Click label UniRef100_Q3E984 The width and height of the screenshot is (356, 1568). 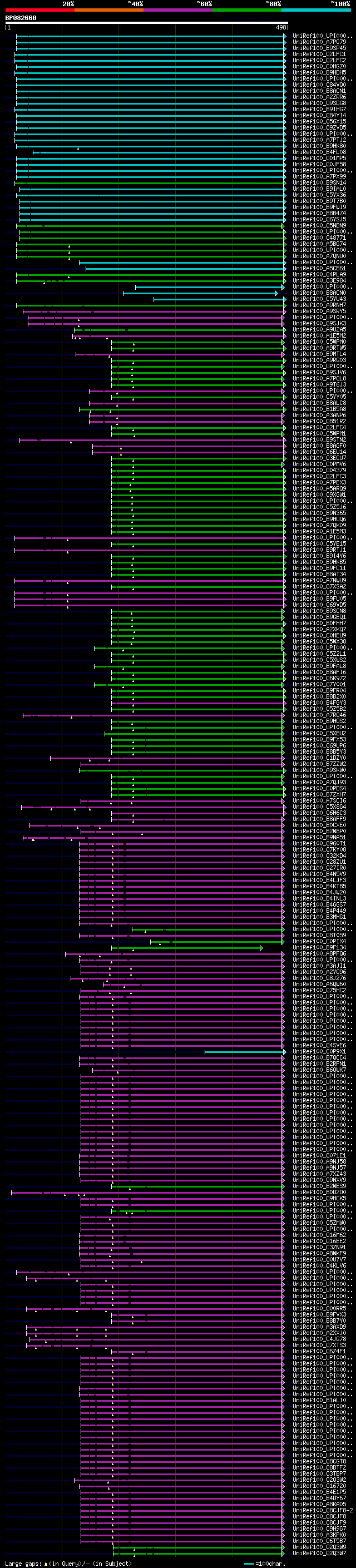pyautogui.click(x=319, y=280)
